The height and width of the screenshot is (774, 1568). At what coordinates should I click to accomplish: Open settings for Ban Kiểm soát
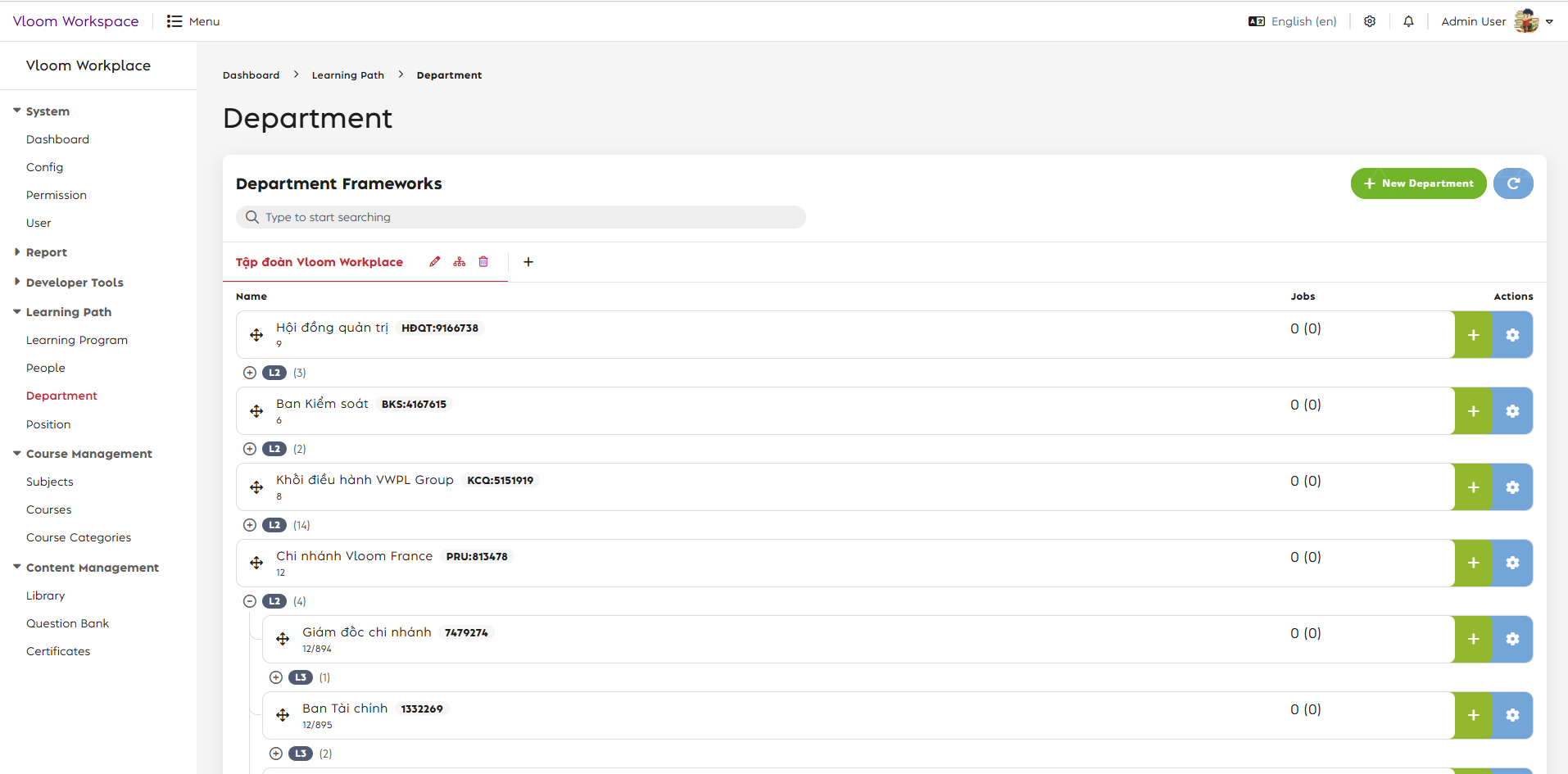tap(1512, 411)
